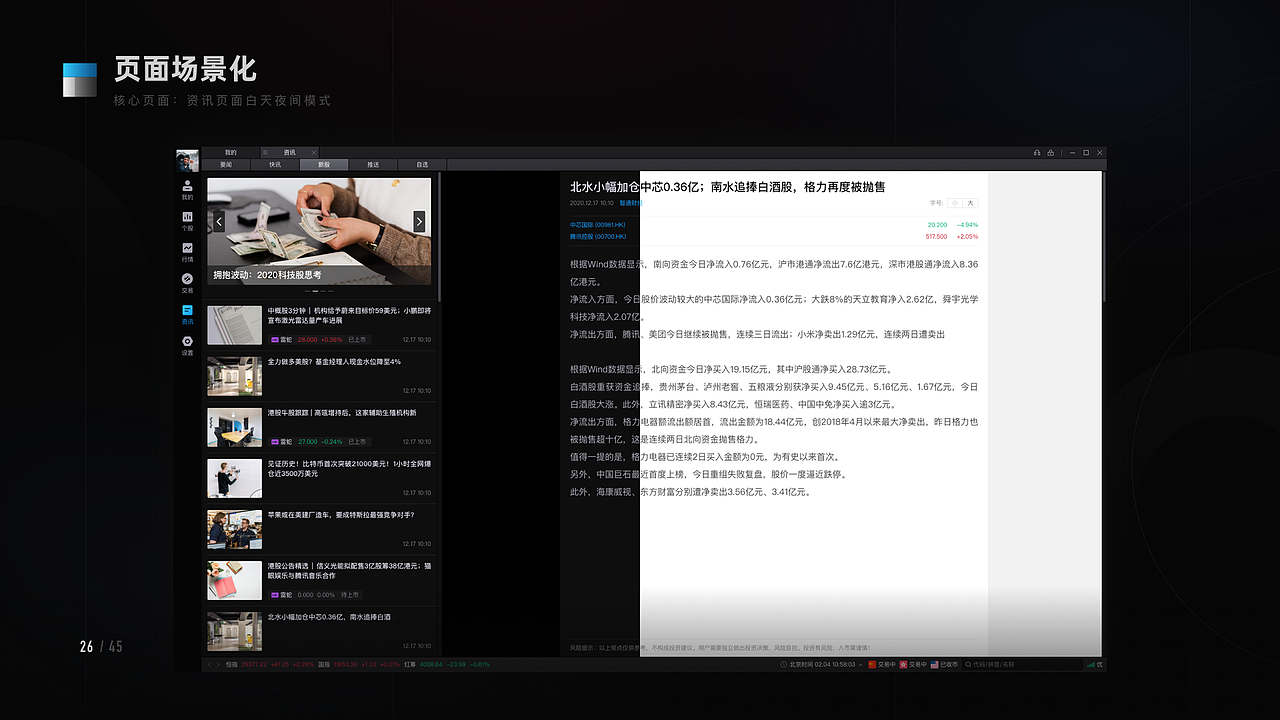This screenshot has width=1280, height=720.
Task: Click the carousel pagination dots
Action: pyautogui.click(x=319, y=290)
